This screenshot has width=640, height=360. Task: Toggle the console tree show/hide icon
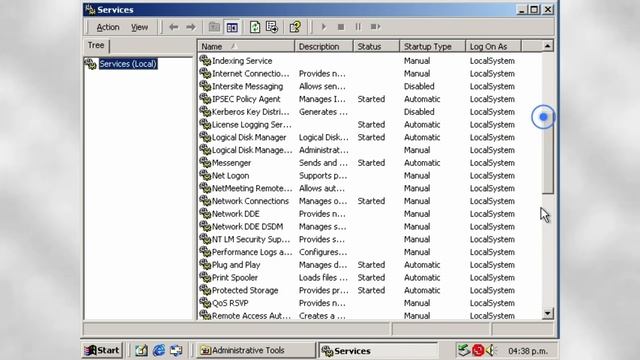(x=232, y=27)
